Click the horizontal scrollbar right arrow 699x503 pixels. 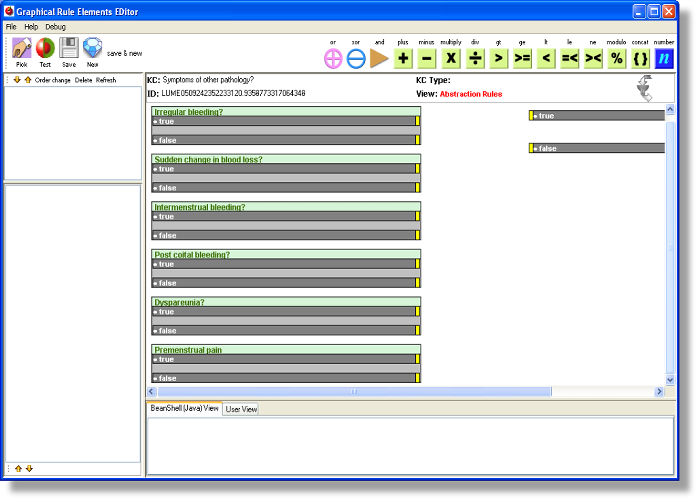(x=658, y=392)
